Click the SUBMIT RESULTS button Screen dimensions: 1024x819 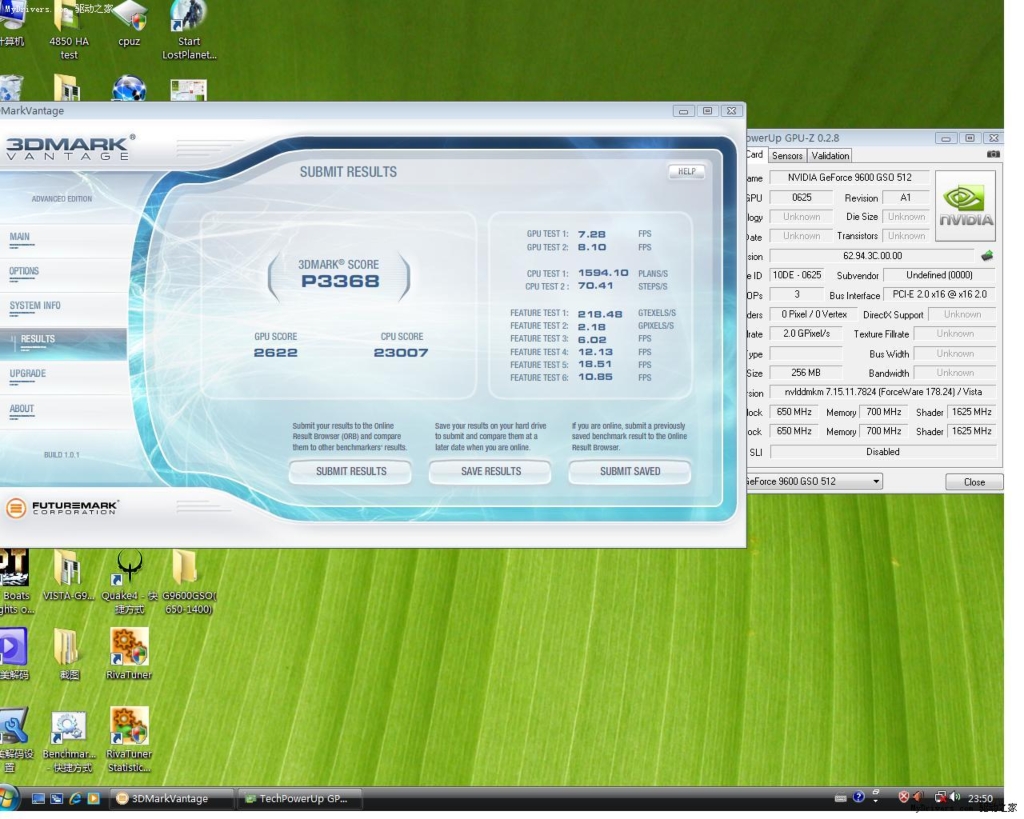351,472
